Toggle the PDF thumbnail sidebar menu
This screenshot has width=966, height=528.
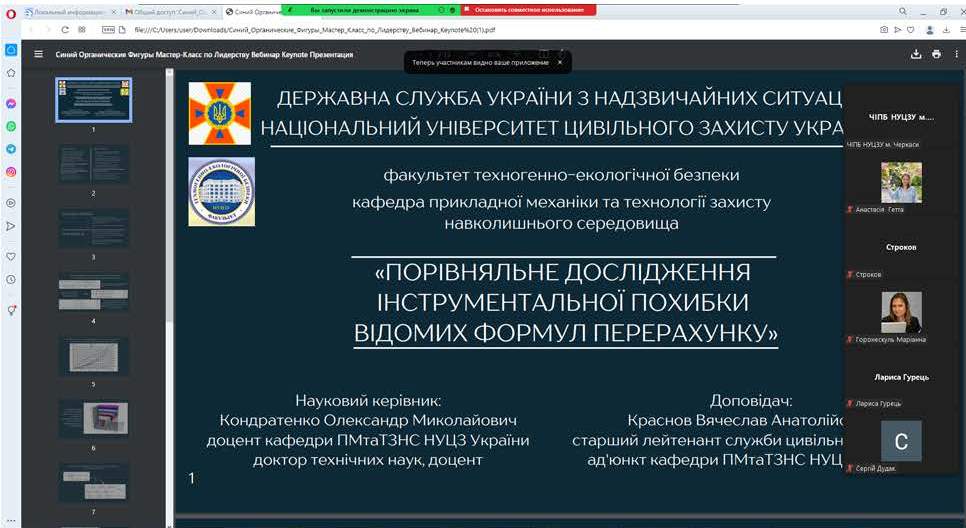click(x=38, y=54)
